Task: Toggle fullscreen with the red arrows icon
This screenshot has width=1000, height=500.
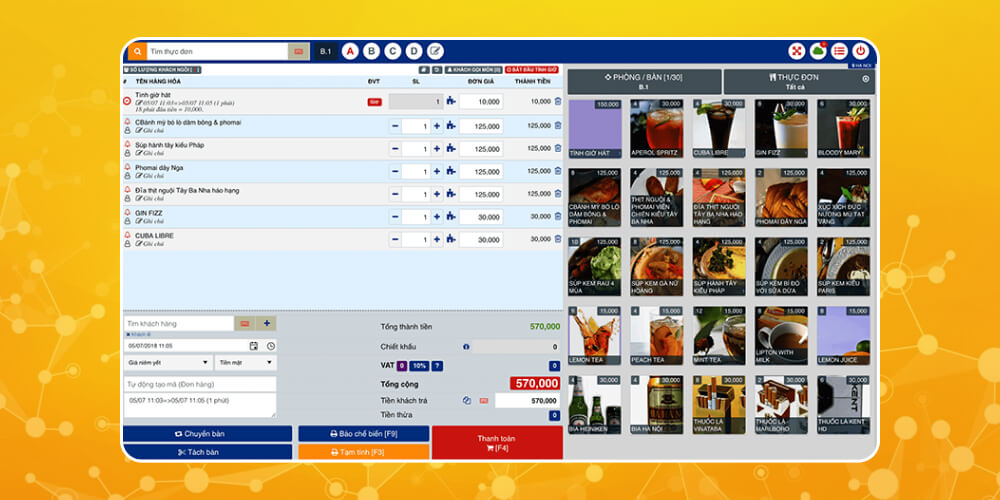Action: (x=797, y=51)
